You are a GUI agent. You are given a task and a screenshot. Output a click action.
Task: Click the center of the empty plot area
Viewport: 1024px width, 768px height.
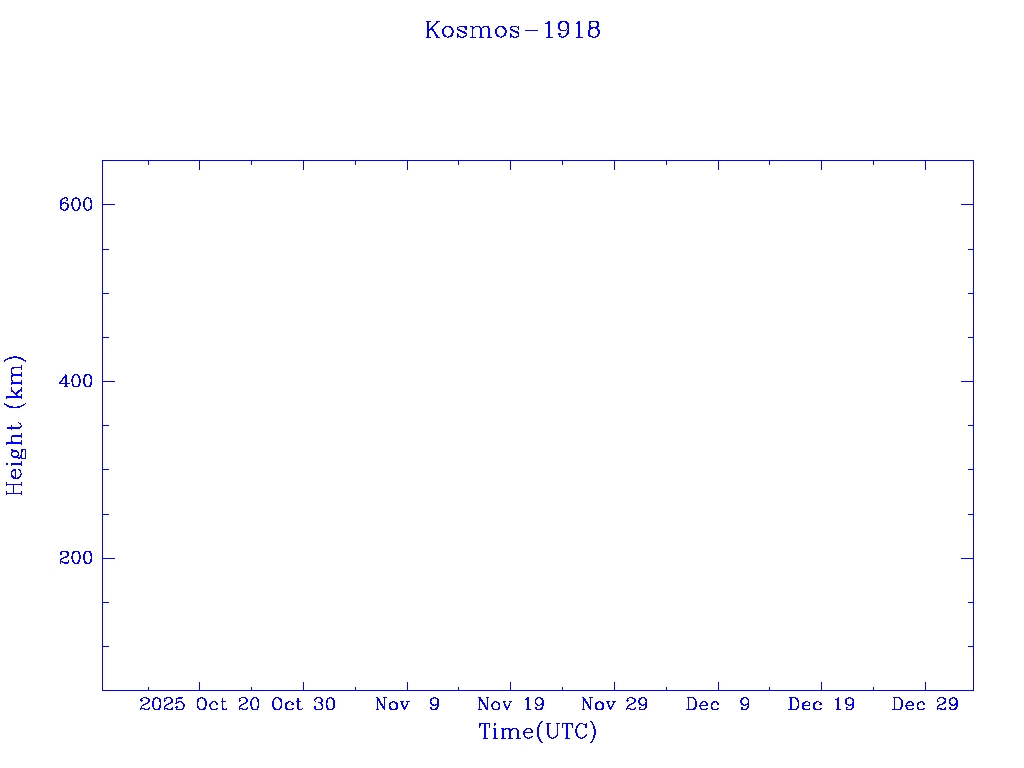pyautogui.click(x=537, y=425)
